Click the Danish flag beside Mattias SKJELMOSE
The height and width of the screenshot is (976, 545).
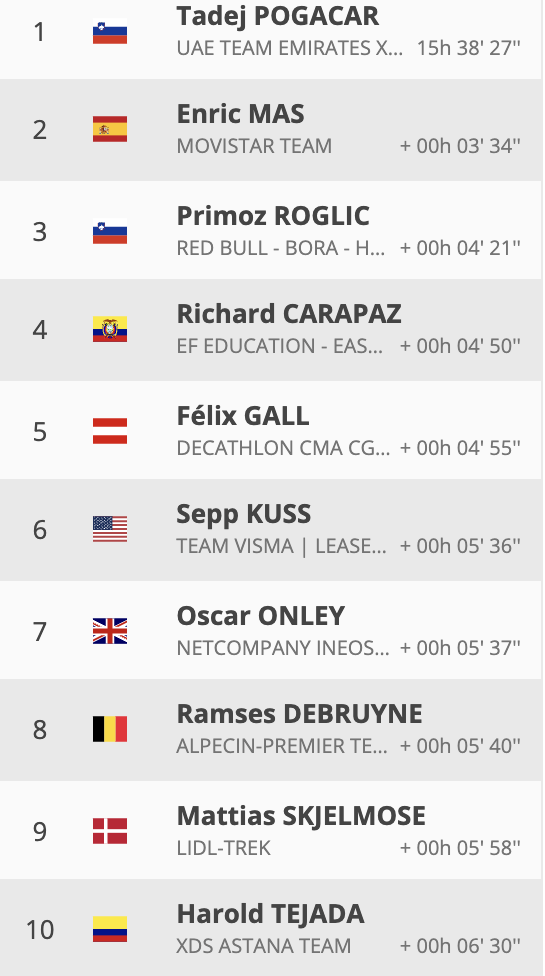[109, 831]
